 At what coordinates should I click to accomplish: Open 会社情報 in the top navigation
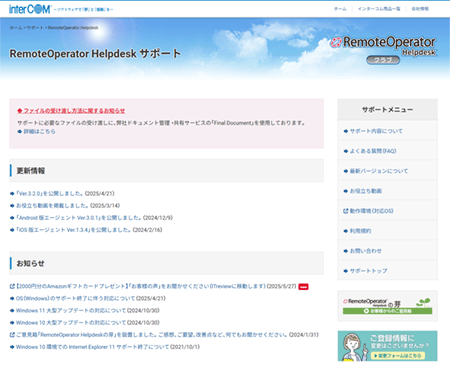tap(420, 9)
